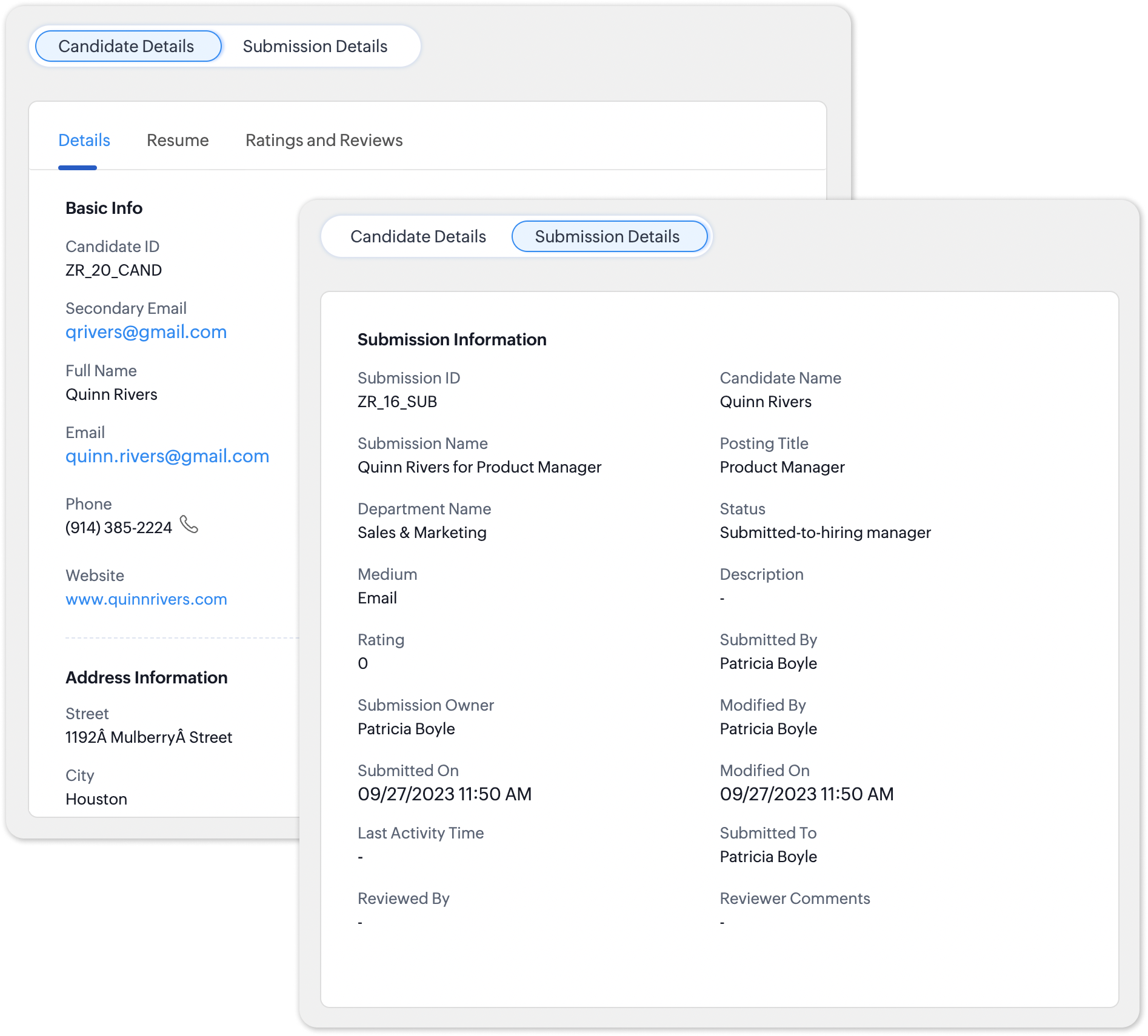Select Candidate Details tab in back window
Screen dimensions: 1148x1036
coord(128,46)
